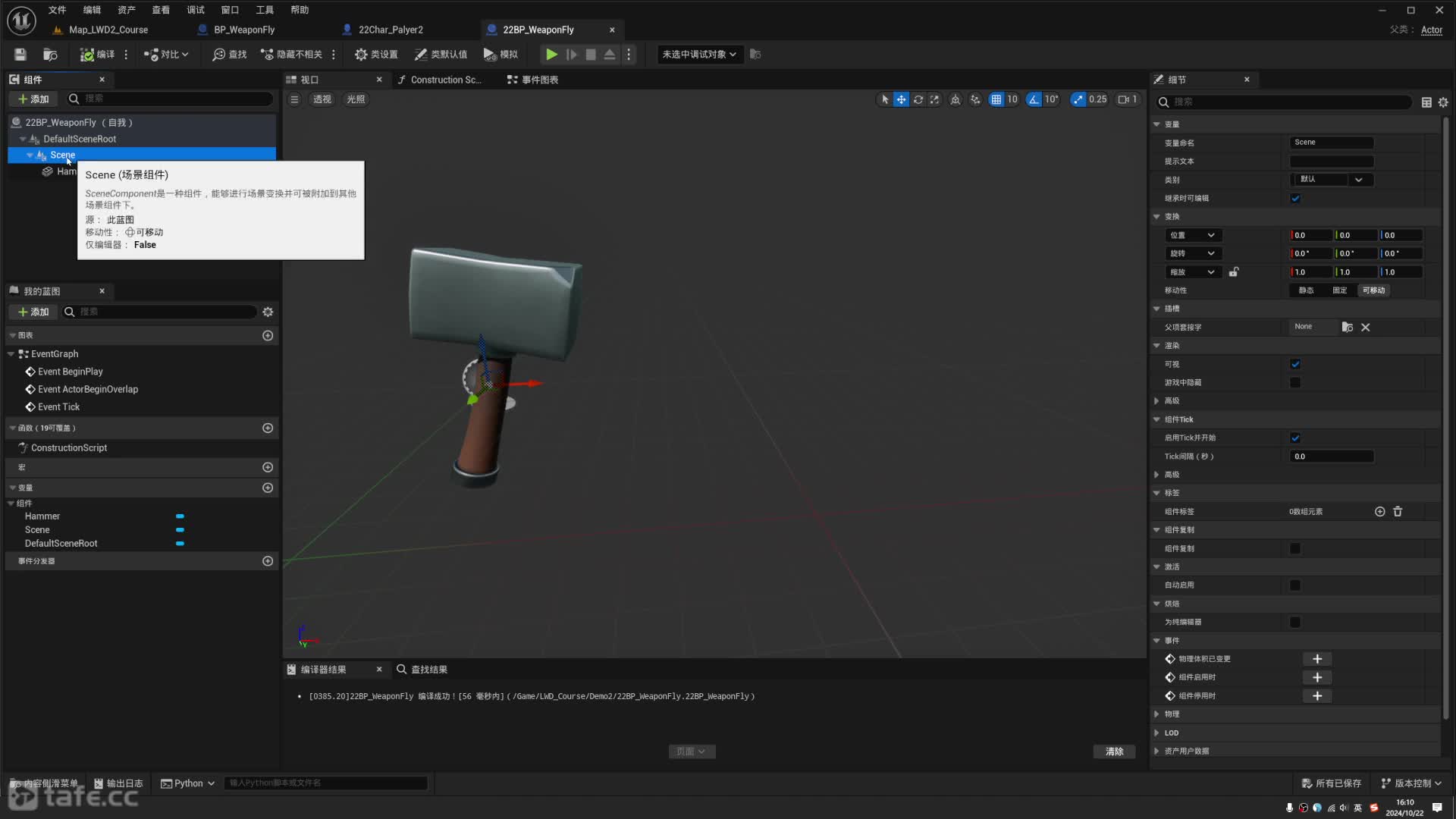The width and height of the screenshot is (1456, 819).
Task: Expand the 物理 physics section
Action: (x=1156, y=714)
